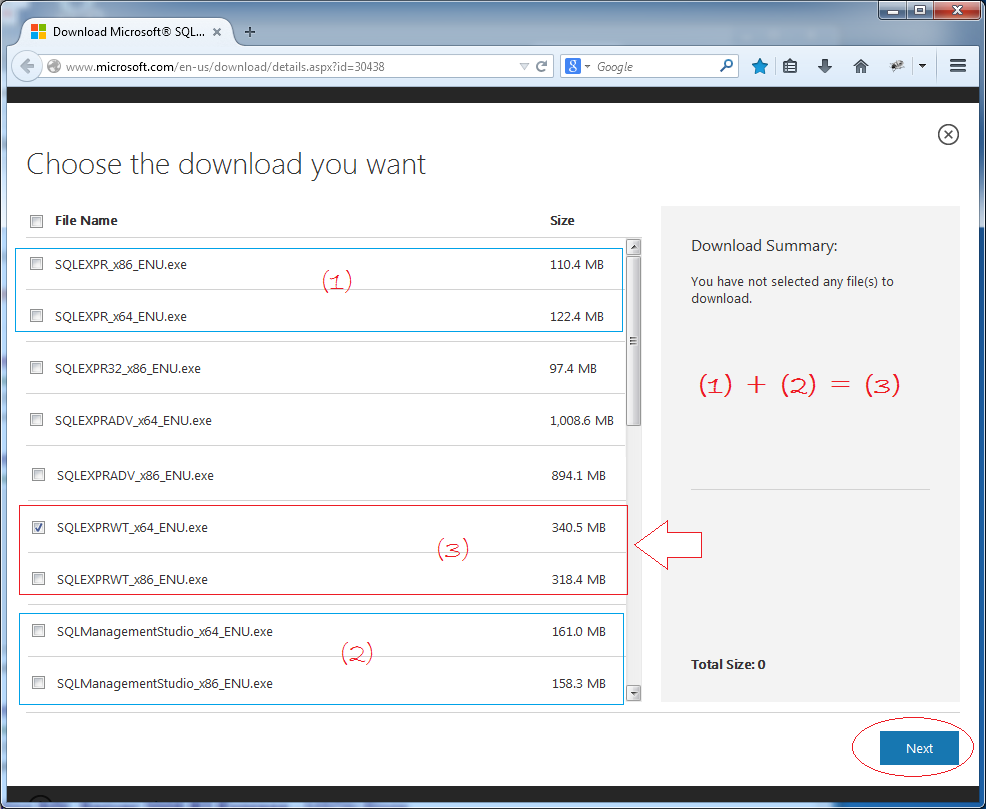The width and height of the screenshot is (986, 810).
Task: Click the add-on icon next to home
Action: (x=897, y=66)
